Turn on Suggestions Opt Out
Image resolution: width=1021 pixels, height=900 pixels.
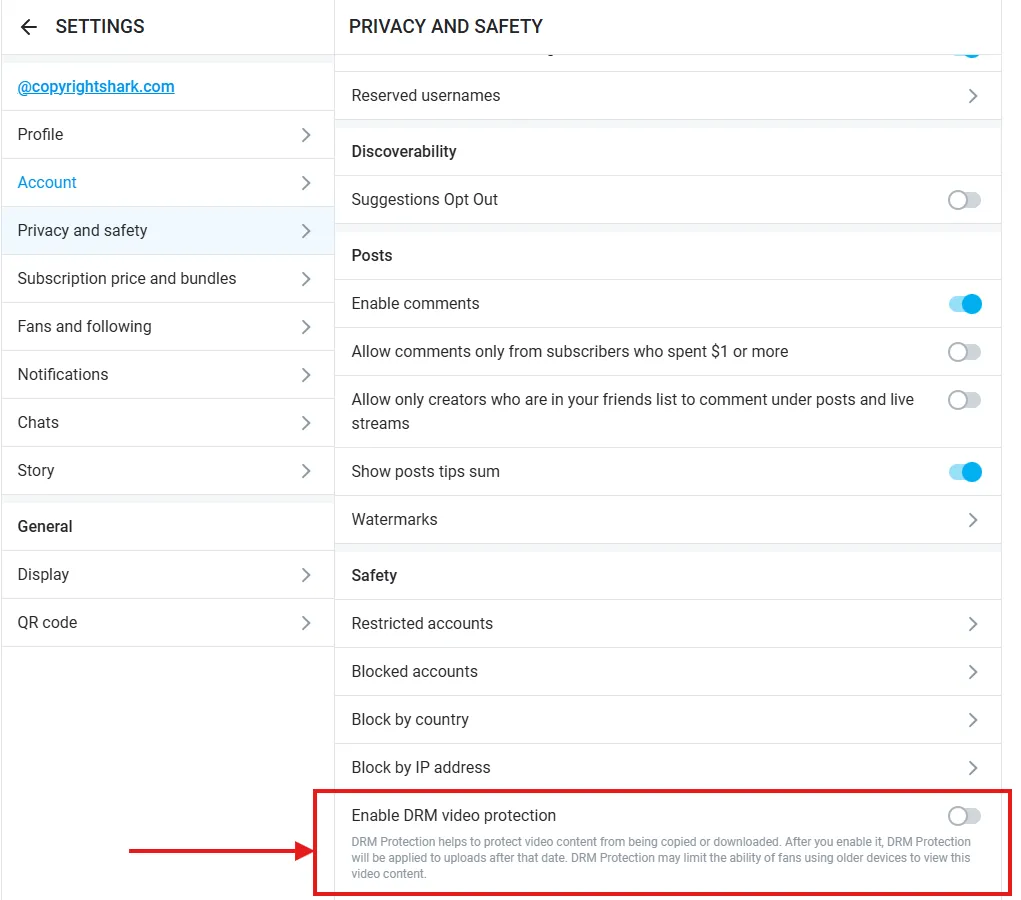(x=963, y=199)
